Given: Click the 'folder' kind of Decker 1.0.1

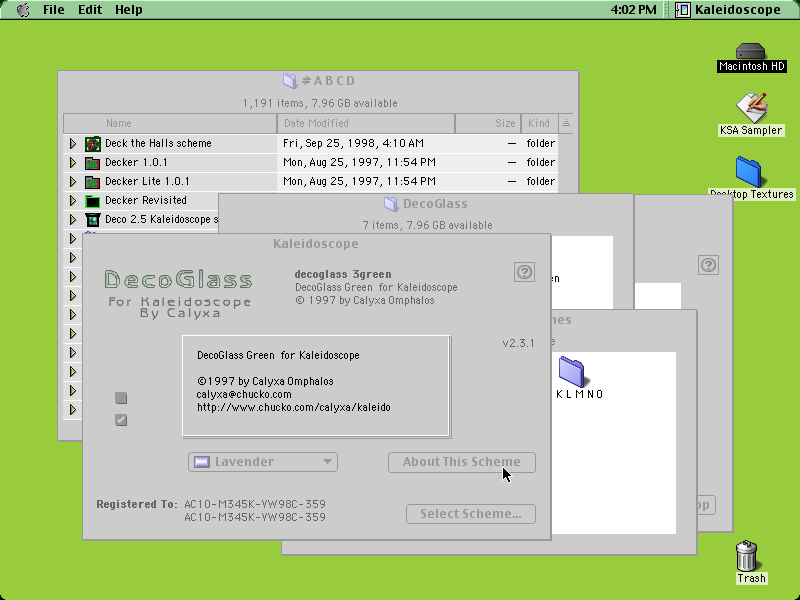Looking at the screenshot, I should (540, 162).
